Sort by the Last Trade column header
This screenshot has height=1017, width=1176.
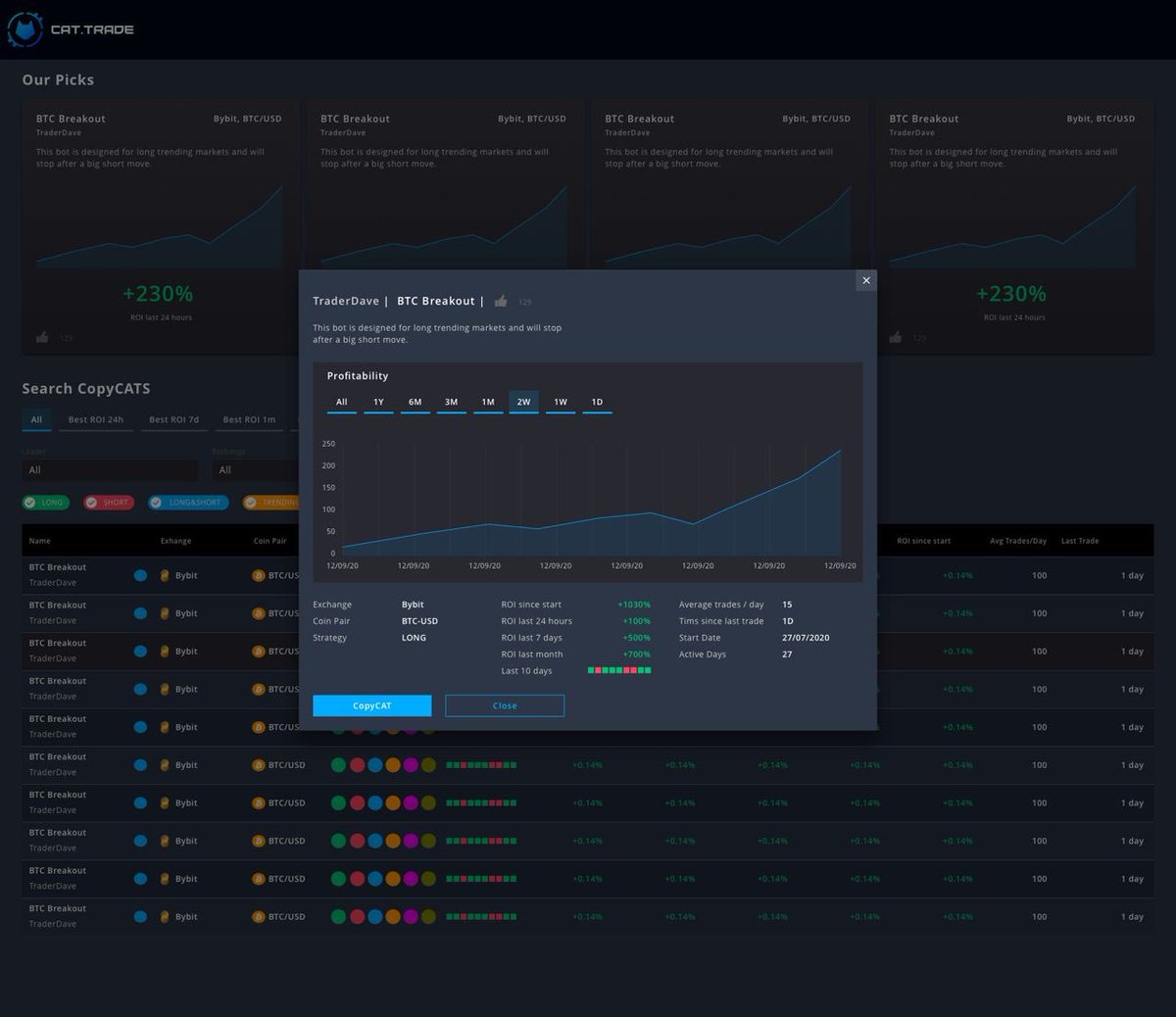pos(1080,541)
